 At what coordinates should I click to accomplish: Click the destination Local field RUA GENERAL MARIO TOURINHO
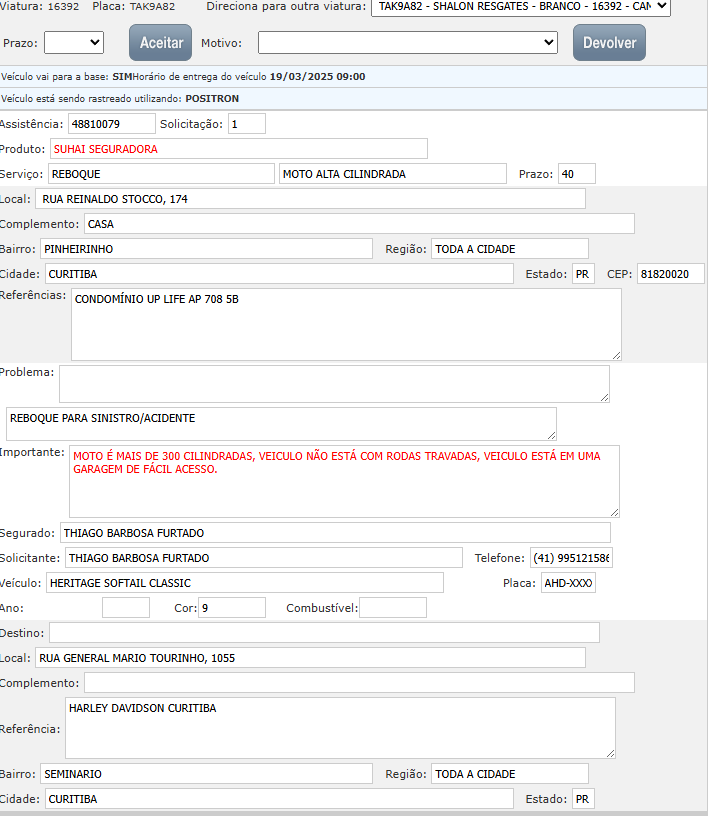[x=310, y=658]
